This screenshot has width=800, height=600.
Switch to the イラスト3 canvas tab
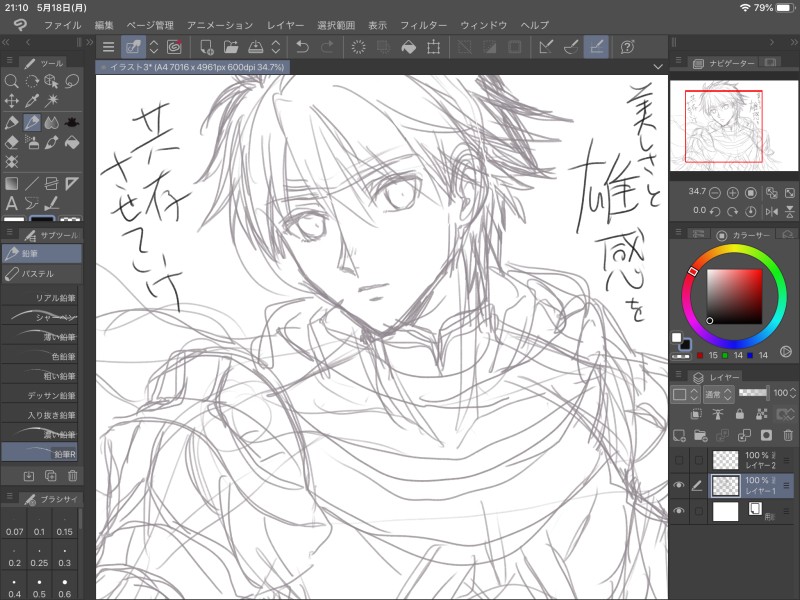tap(193, 67)
